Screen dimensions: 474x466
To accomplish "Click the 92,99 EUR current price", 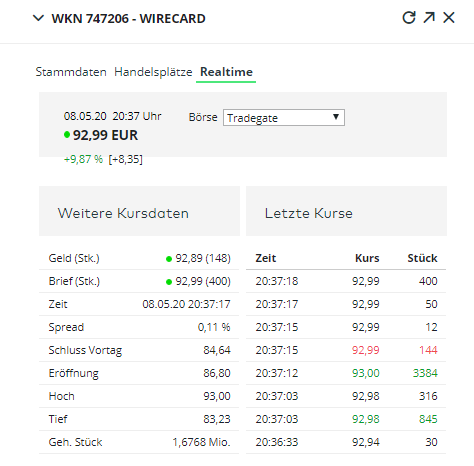I will (x=105, y=135).
